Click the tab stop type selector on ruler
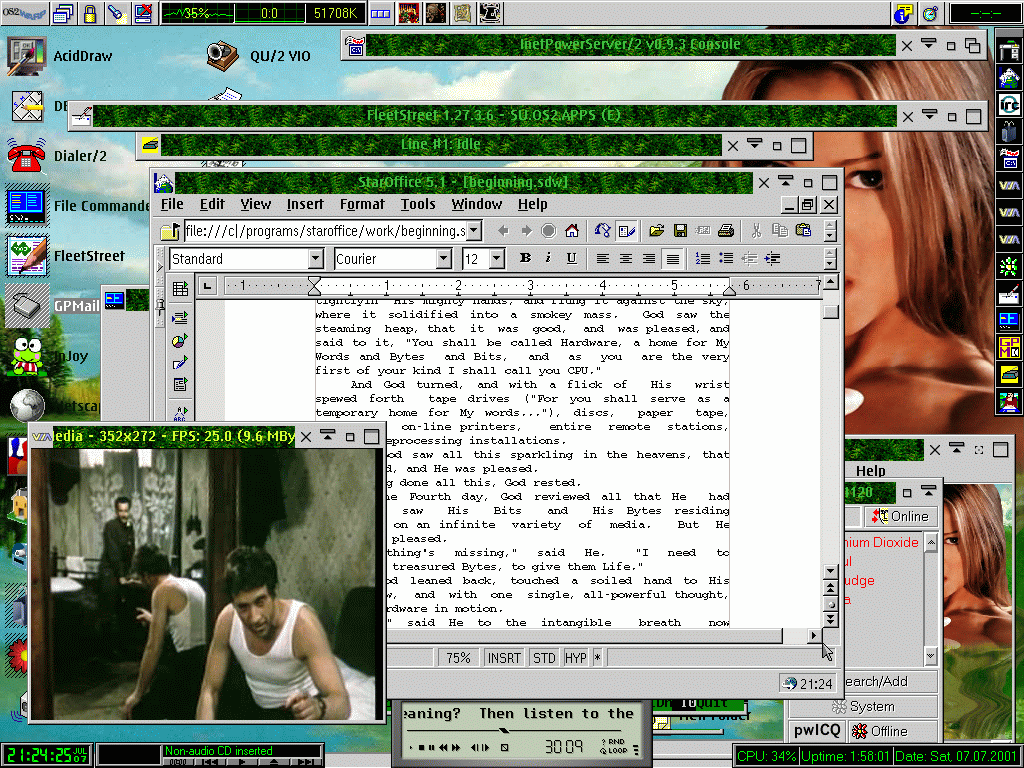Image resolution: width=1024 pixels, height=768 pixels. pos(207,285)
